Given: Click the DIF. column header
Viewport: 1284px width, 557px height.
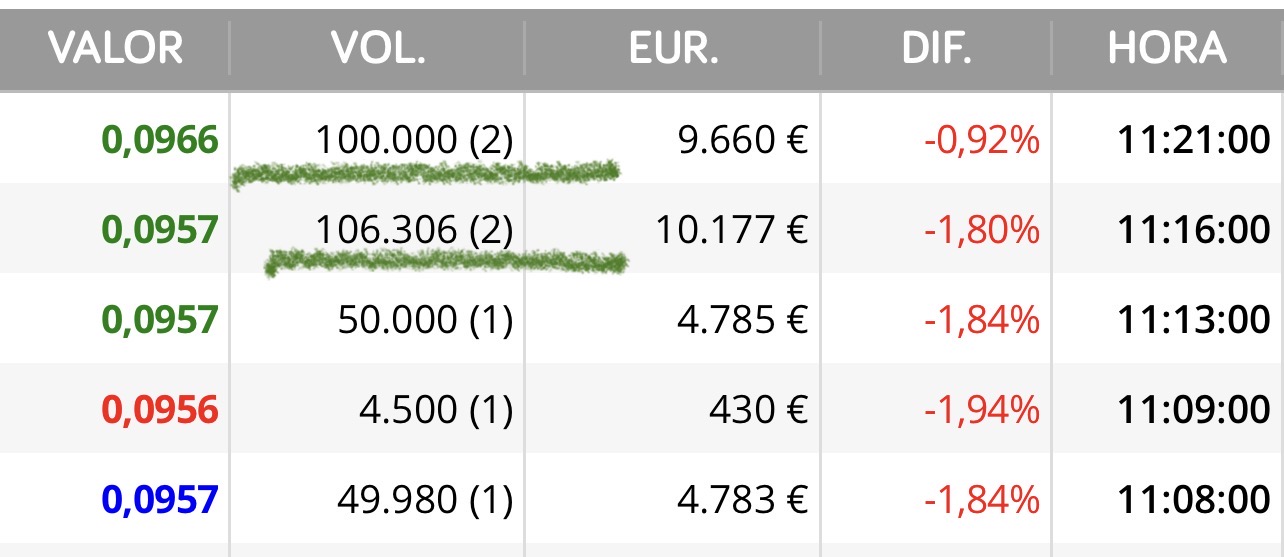Looking at the screenshot, I should click(935, 48).
